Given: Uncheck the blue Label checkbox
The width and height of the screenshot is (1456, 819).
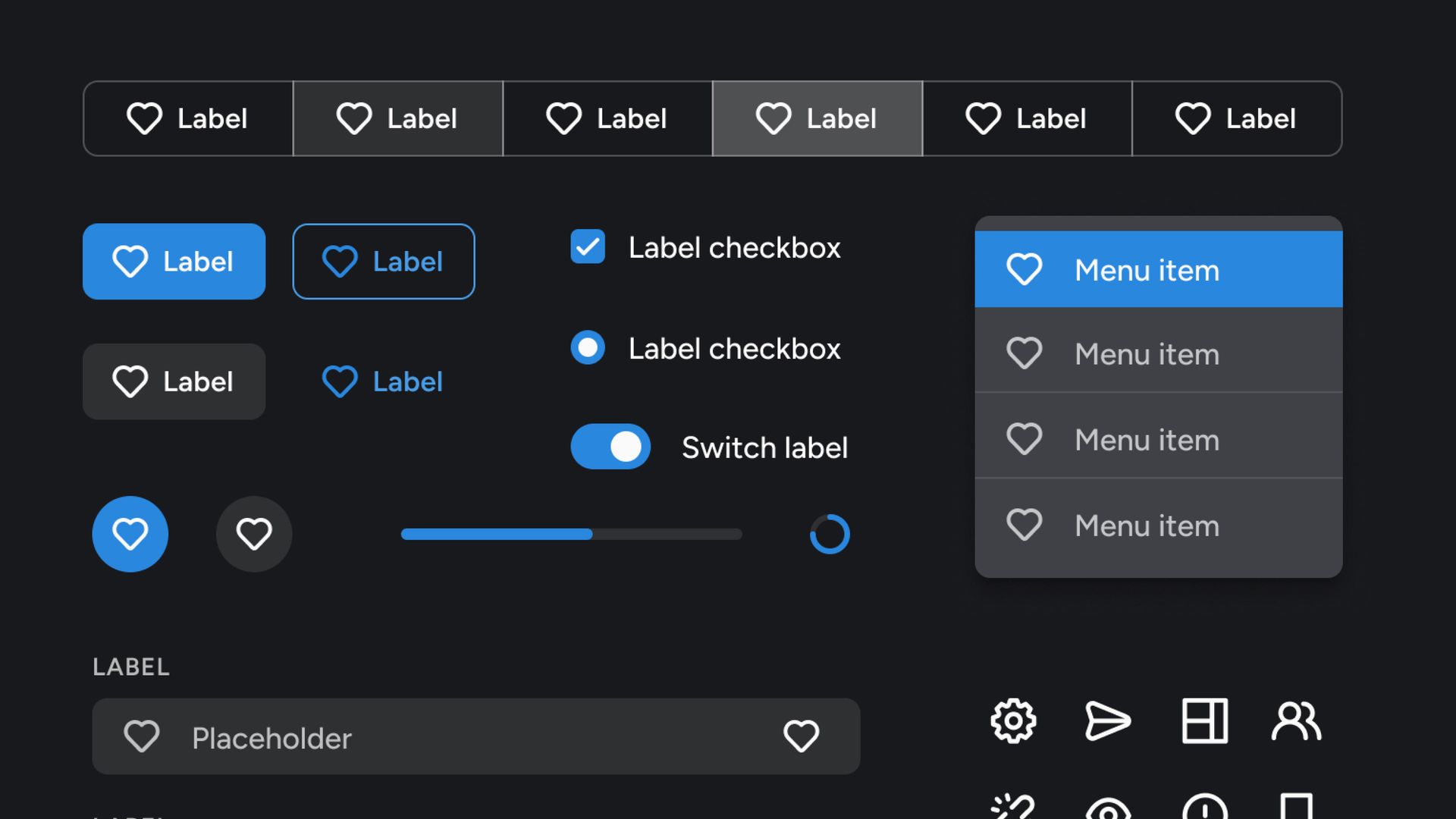Looking at the screenshot, I should point(588,246).
